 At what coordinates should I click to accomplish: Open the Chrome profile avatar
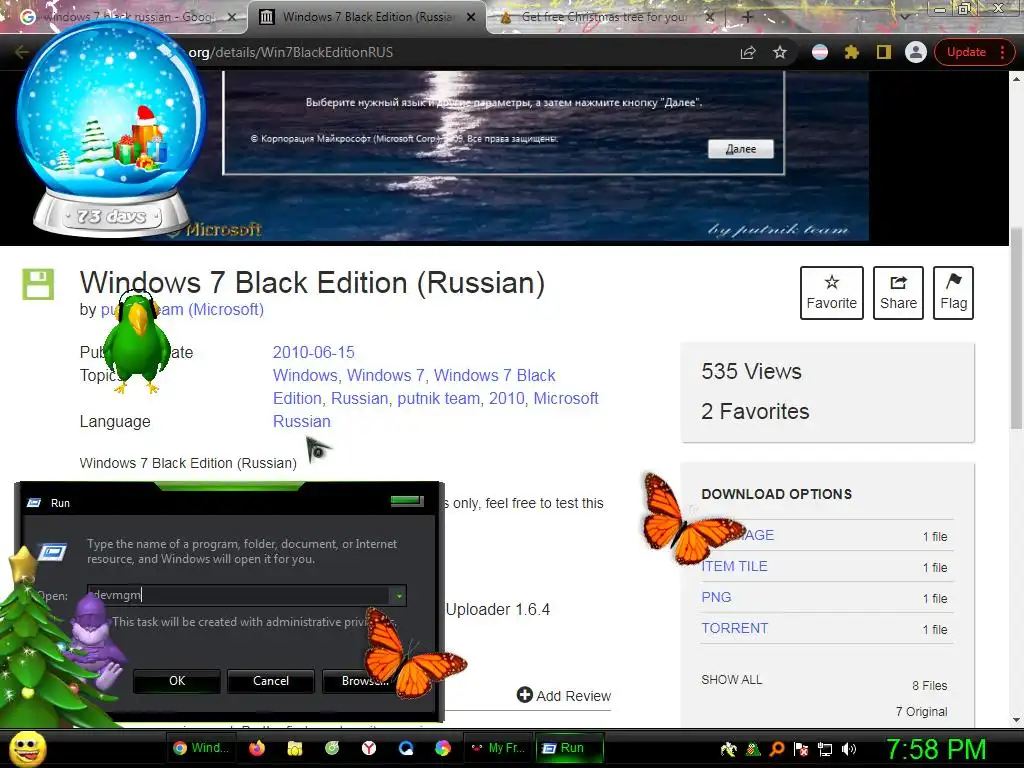pos(916,52)
